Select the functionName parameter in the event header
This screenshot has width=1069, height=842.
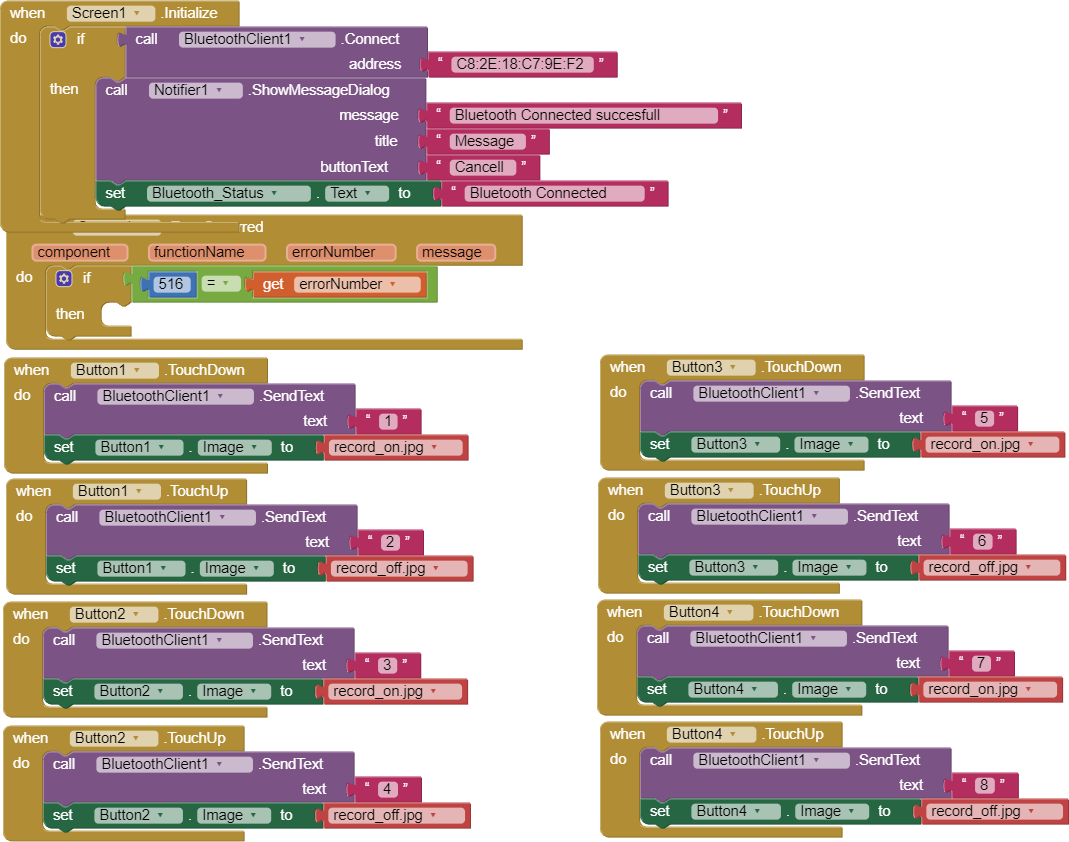point(208,252)
